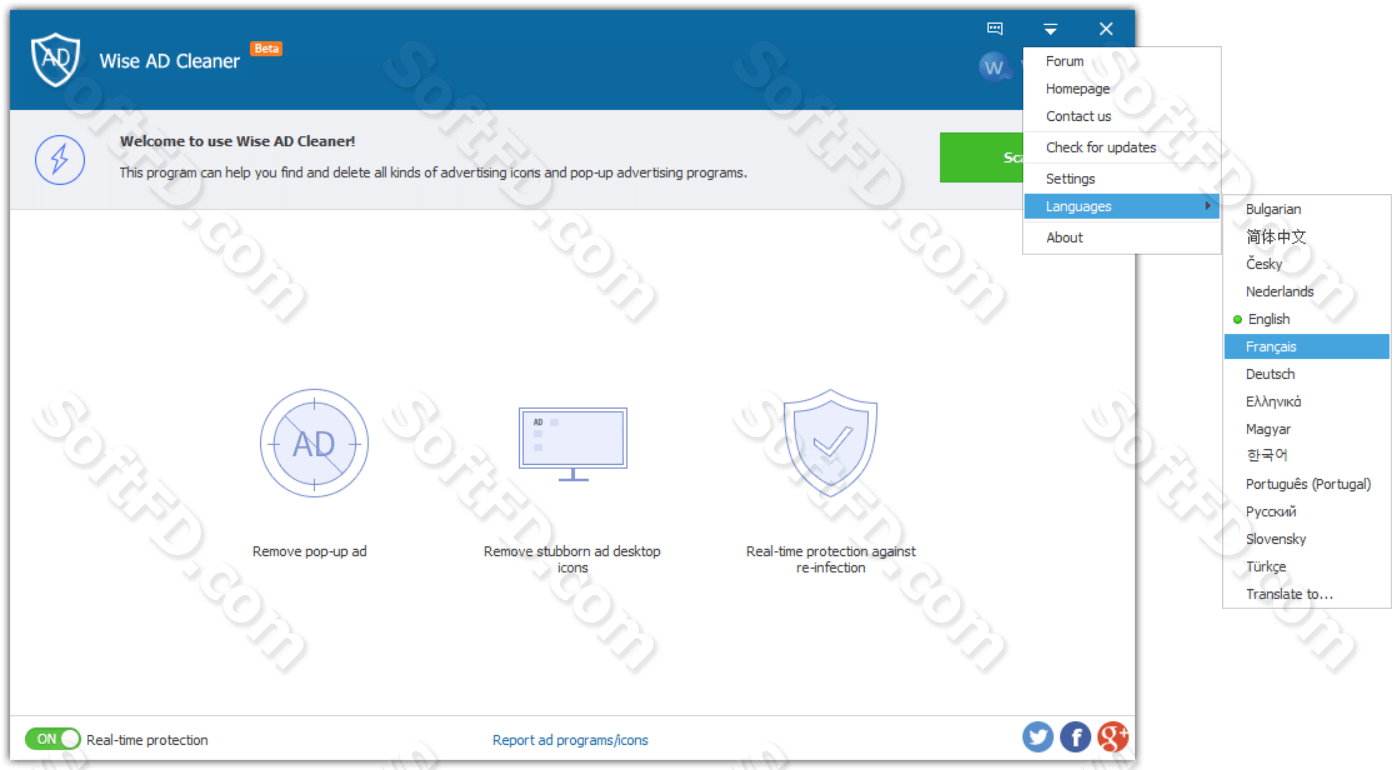Pick Slovensky from the language list
This screenshot has height=770, width=1396.
click(x=1307, y=539)
